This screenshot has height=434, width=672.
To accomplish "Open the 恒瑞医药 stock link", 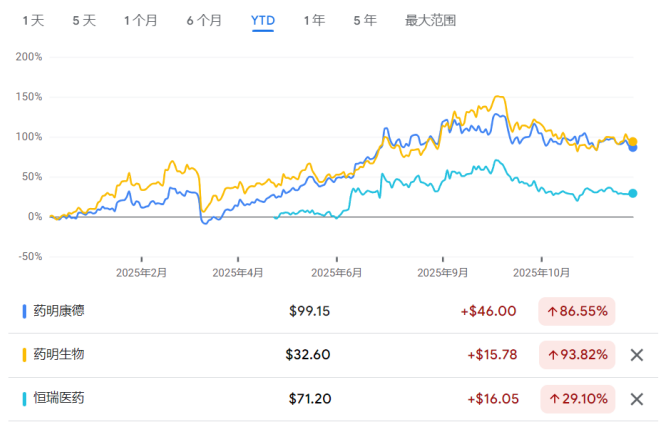I will [58, 399].
